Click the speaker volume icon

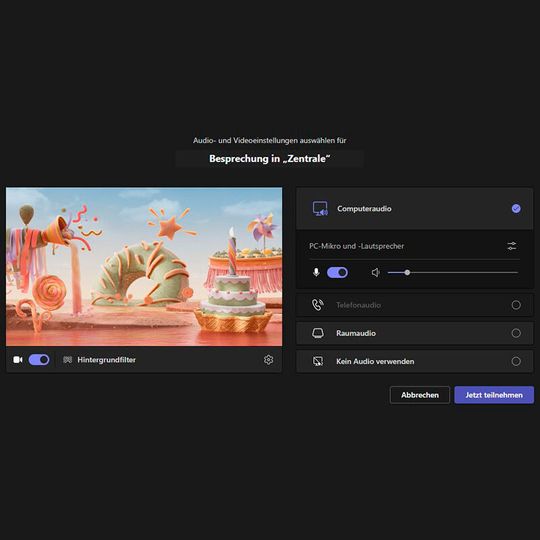(x=375, y=272)
